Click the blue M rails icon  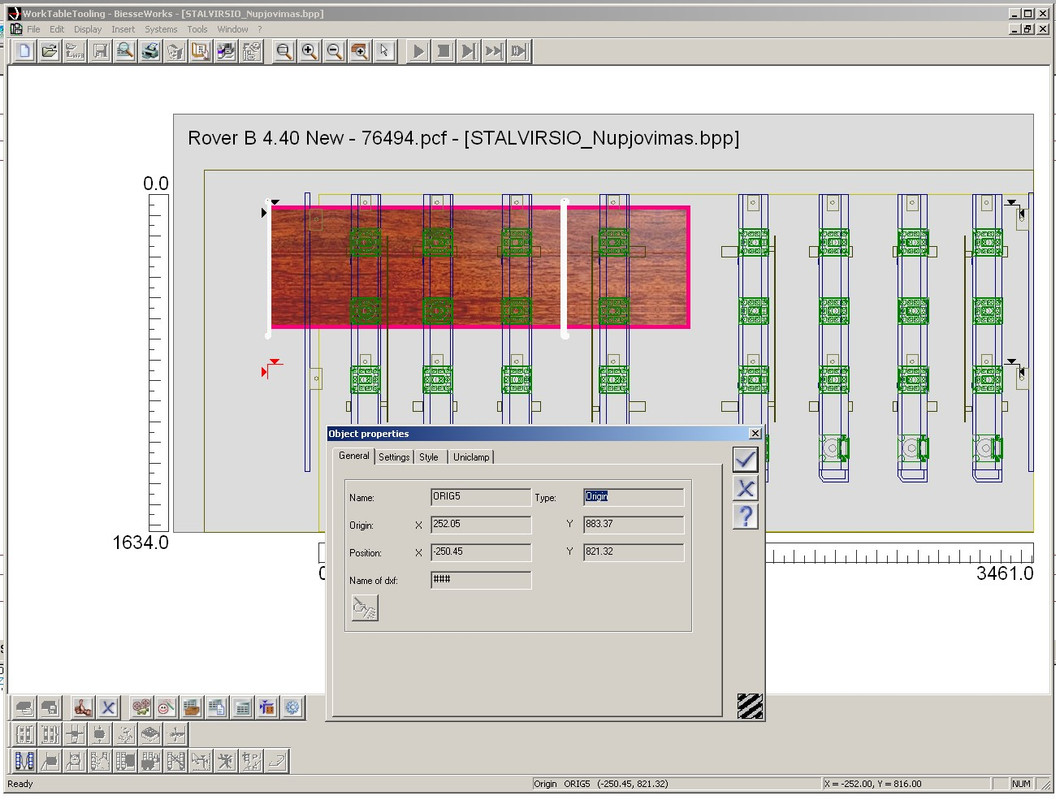click(x=24, y=762)
